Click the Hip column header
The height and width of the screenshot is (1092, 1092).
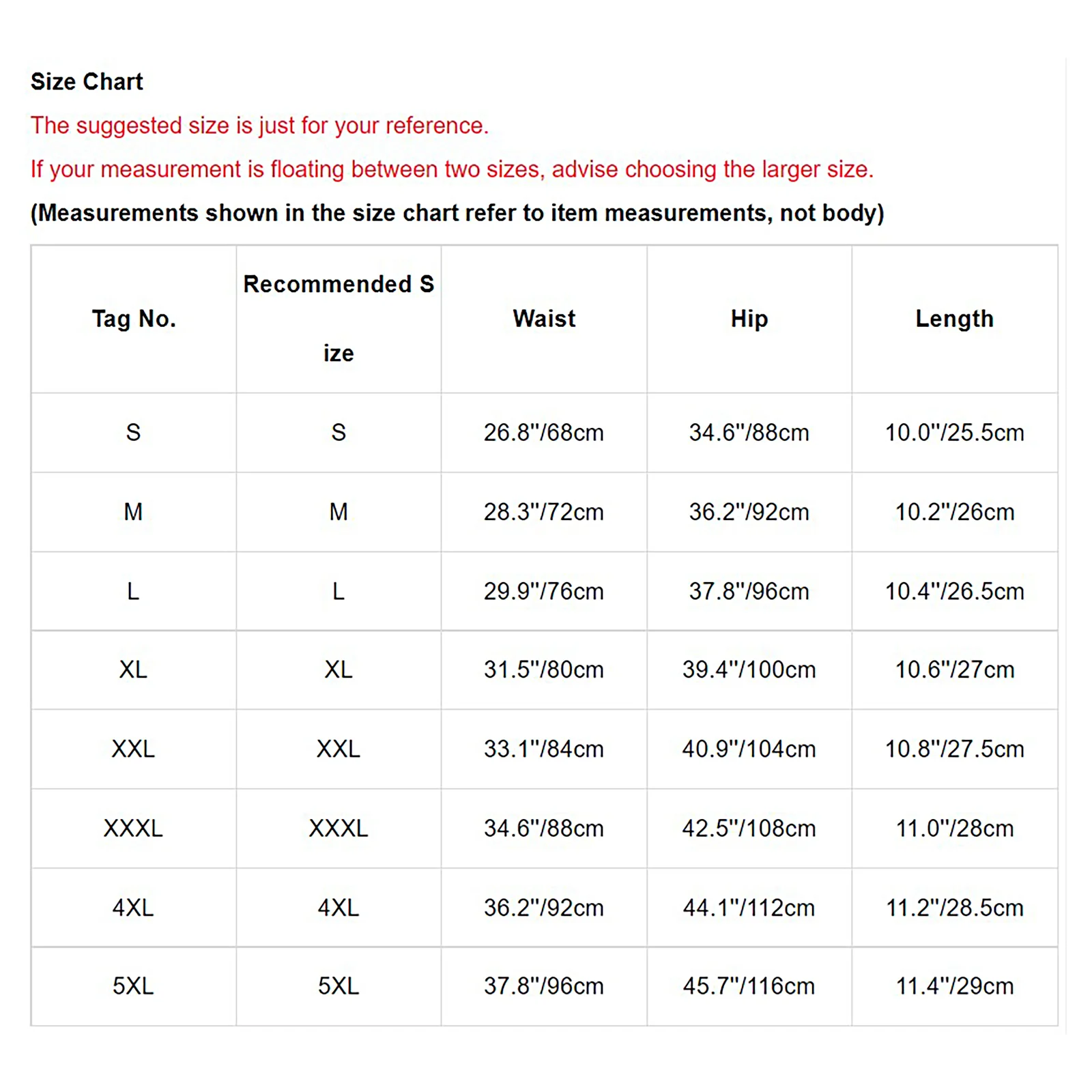[x=749, y=319]
